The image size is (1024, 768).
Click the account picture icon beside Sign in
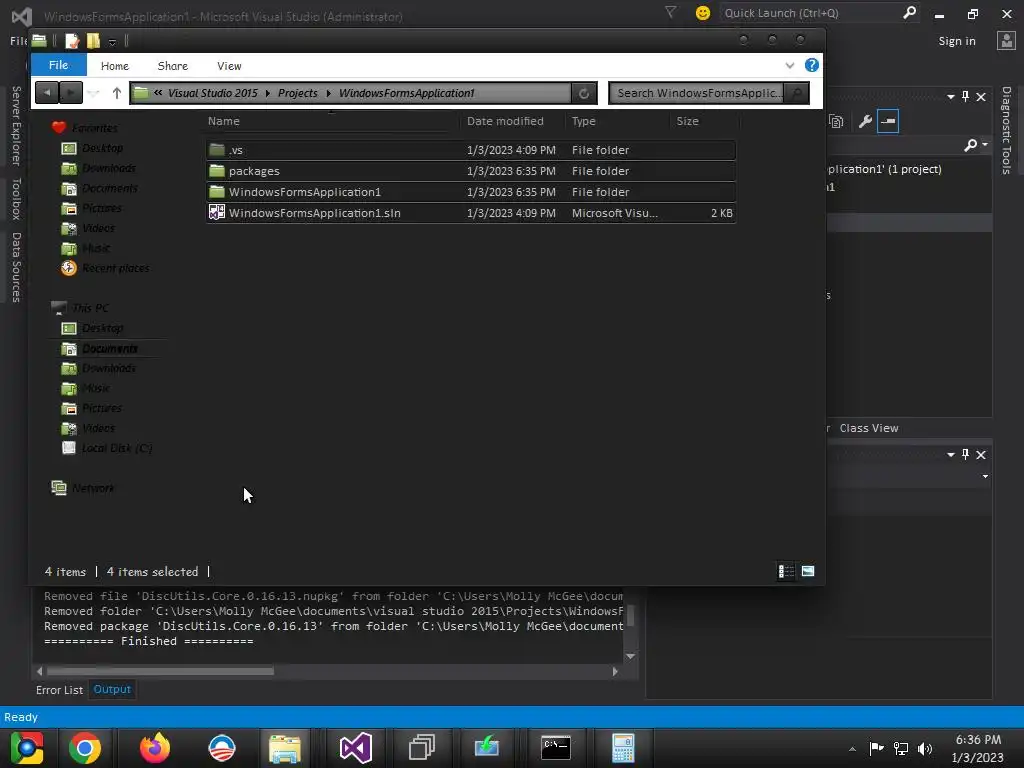tap(1007, 41)
